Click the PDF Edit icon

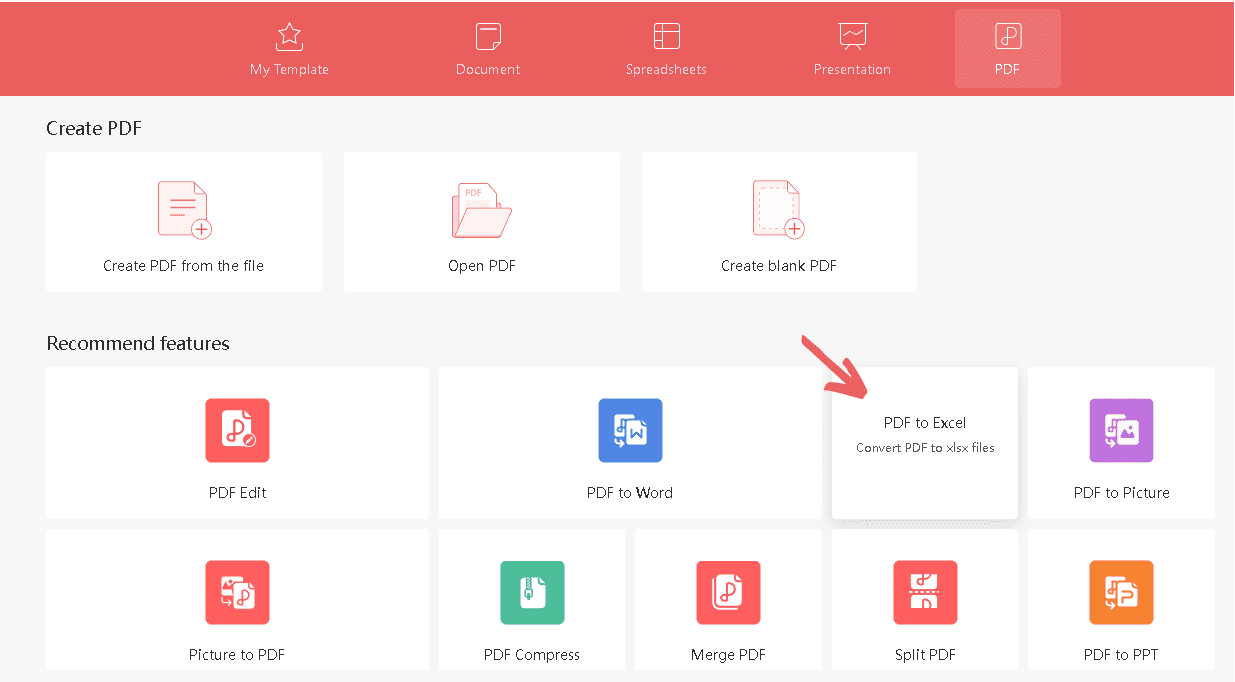coord(237,431)
